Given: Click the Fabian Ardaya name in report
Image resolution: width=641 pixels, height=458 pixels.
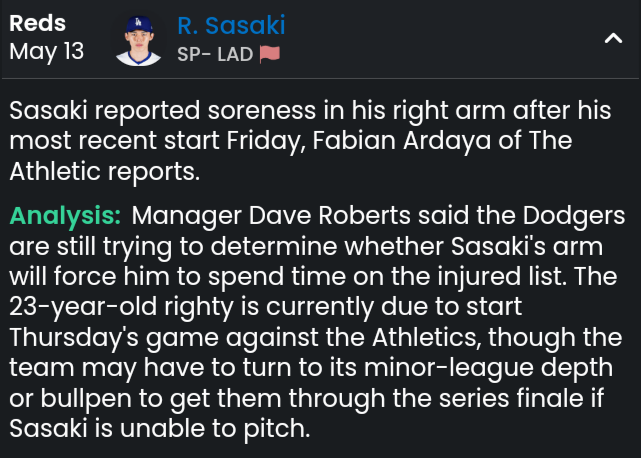Looking at the screenshot, I should [x=352, y=141].
